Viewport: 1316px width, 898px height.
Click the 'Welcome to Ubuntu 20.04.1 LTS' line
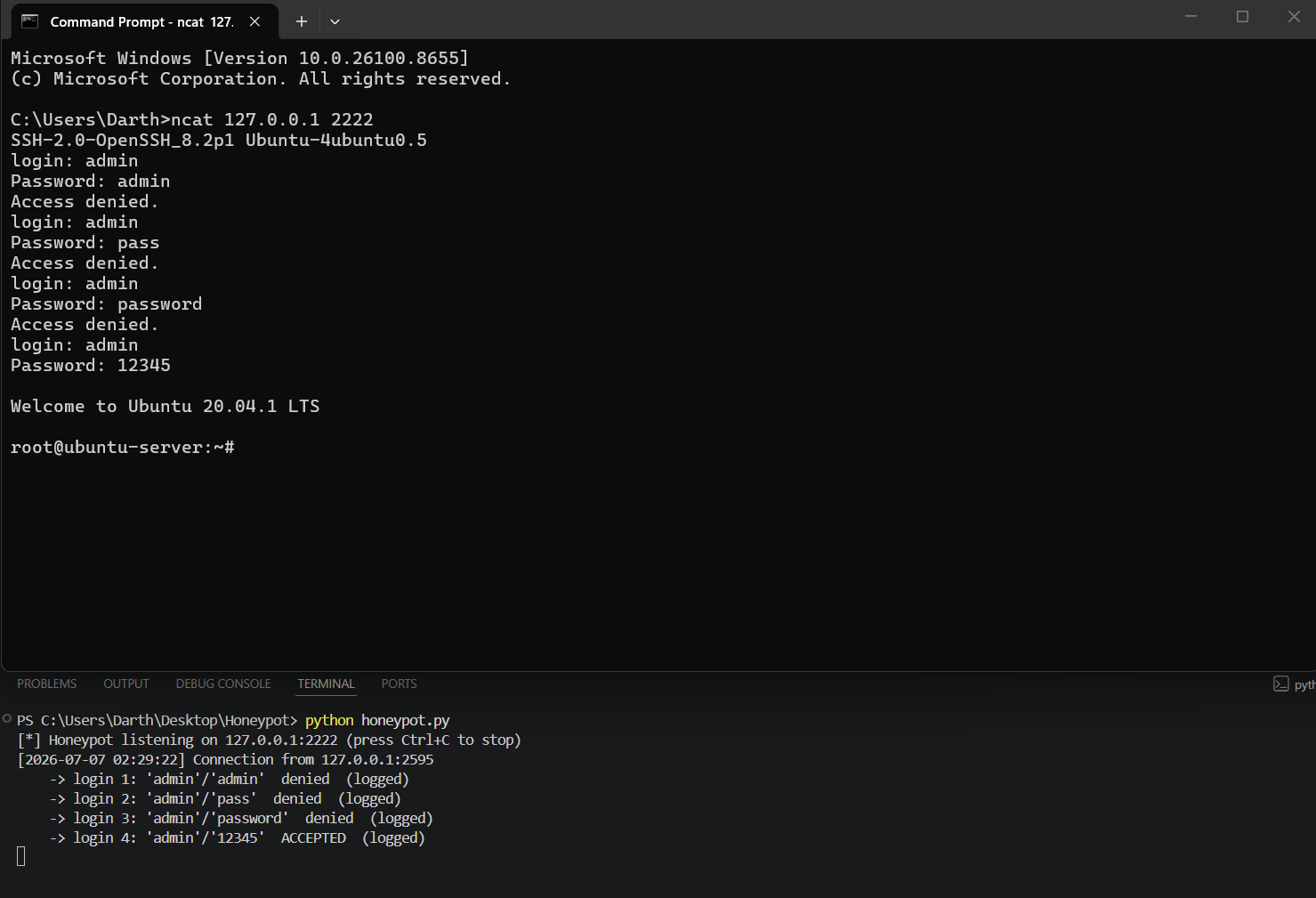tap(166, 407)
